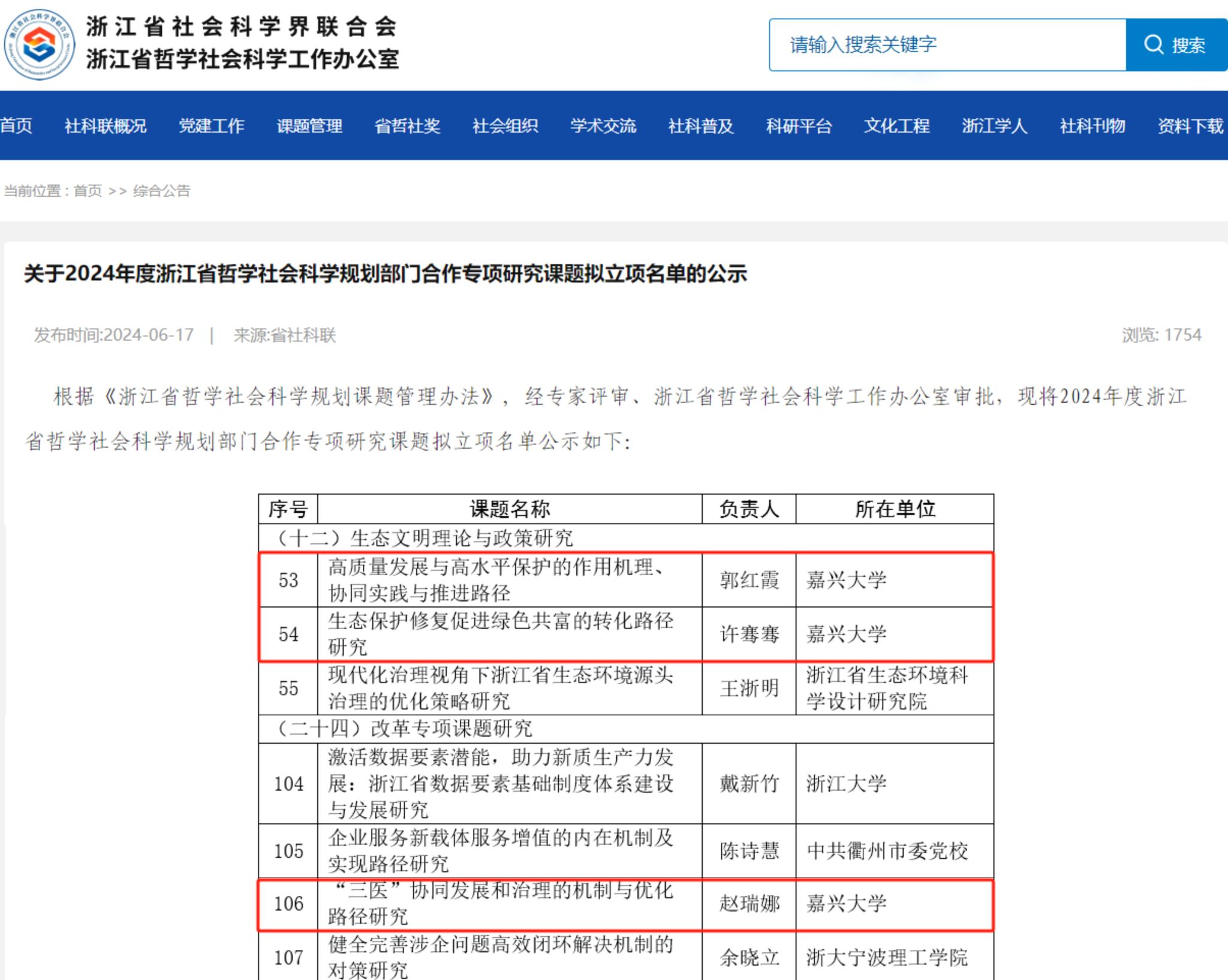Go to the 文化工程 section
Image resolution: width=1228 pixels, height=980 pixels.
(x=896, y=126)
